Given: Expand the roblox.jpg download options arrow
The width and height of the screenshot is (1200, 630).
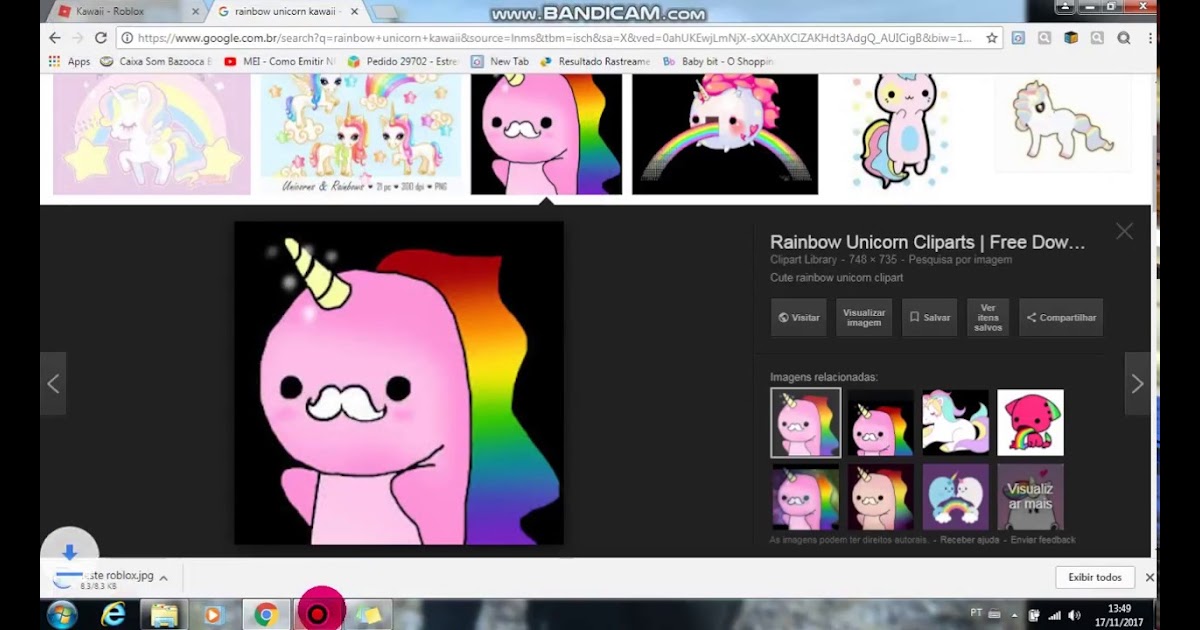Looking at the screenshot, I should pyautogui.click(x=163, y=578).
